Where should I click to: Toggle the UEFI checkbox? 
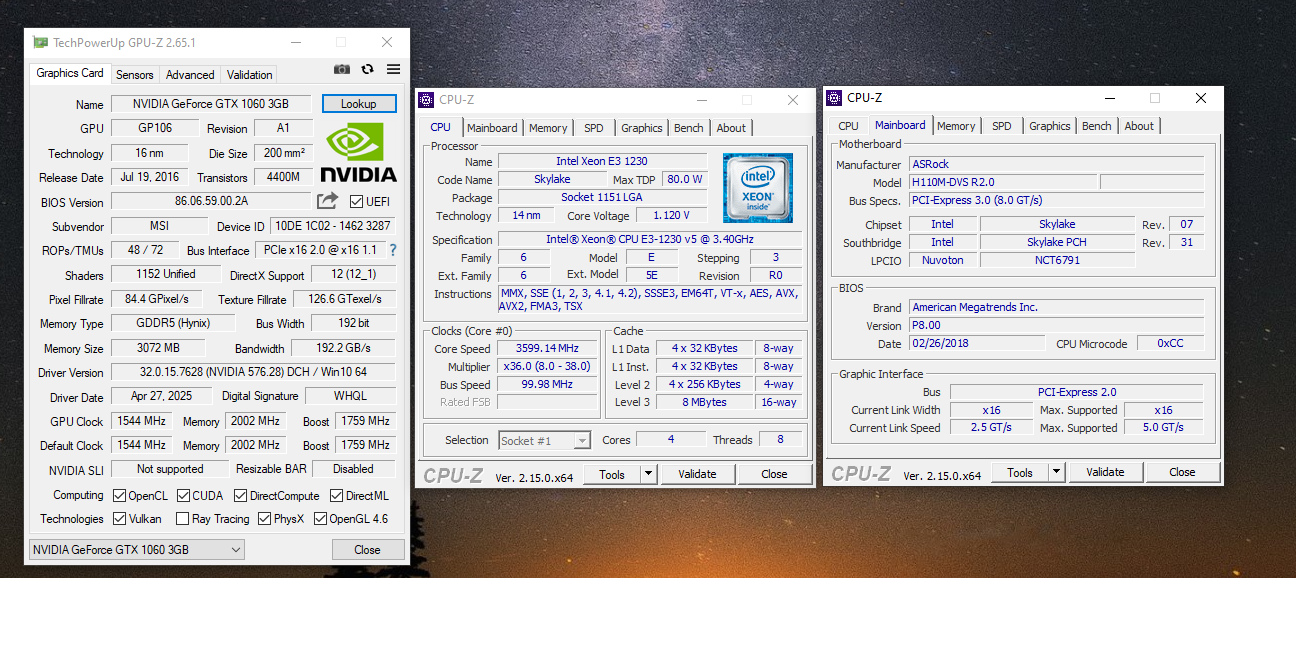click(x=356, y=202)
